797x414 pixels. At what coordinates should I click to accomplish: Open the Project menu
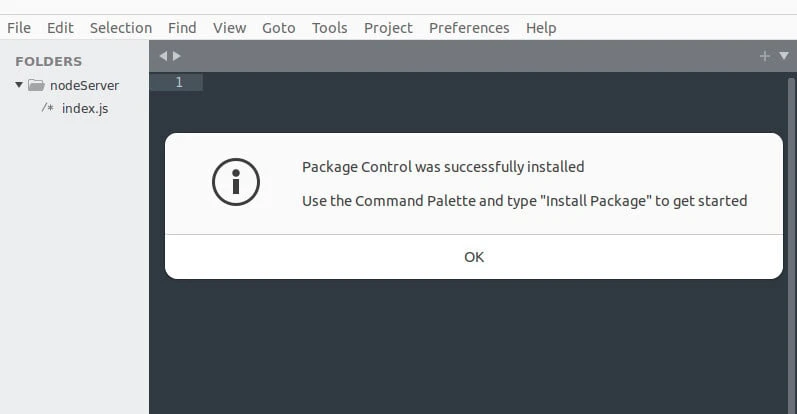coord(388,28)
